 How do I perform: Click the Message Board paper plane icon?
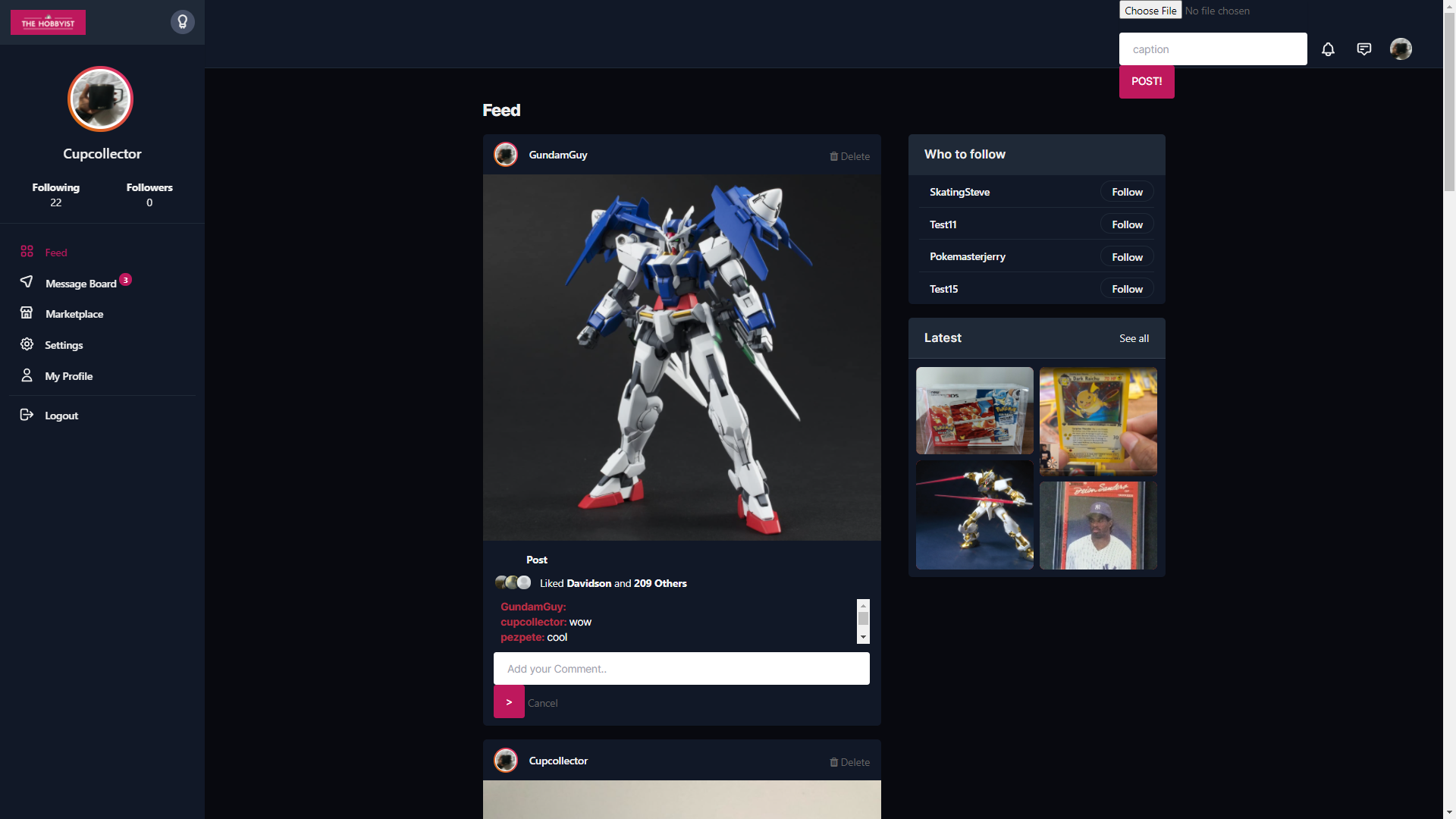tap(27, 281)
